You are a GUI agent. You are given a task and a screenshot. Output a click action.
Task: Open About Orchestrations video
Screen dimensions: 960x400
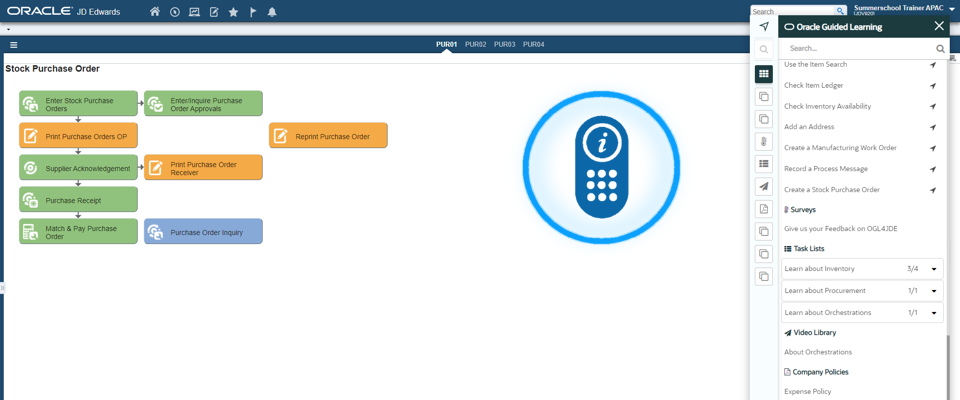click(818, 352)
